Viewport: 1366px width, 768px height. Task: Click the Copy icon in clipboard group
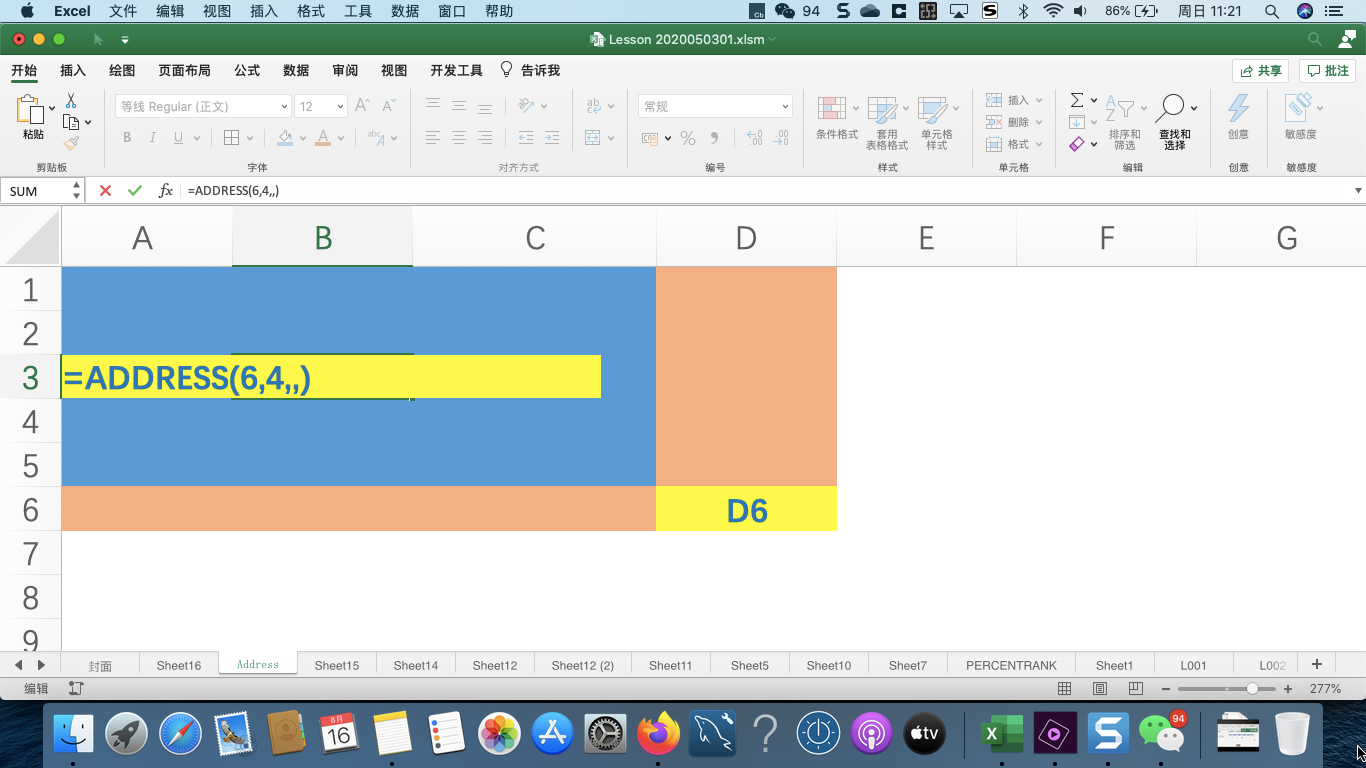click(71, 122)
